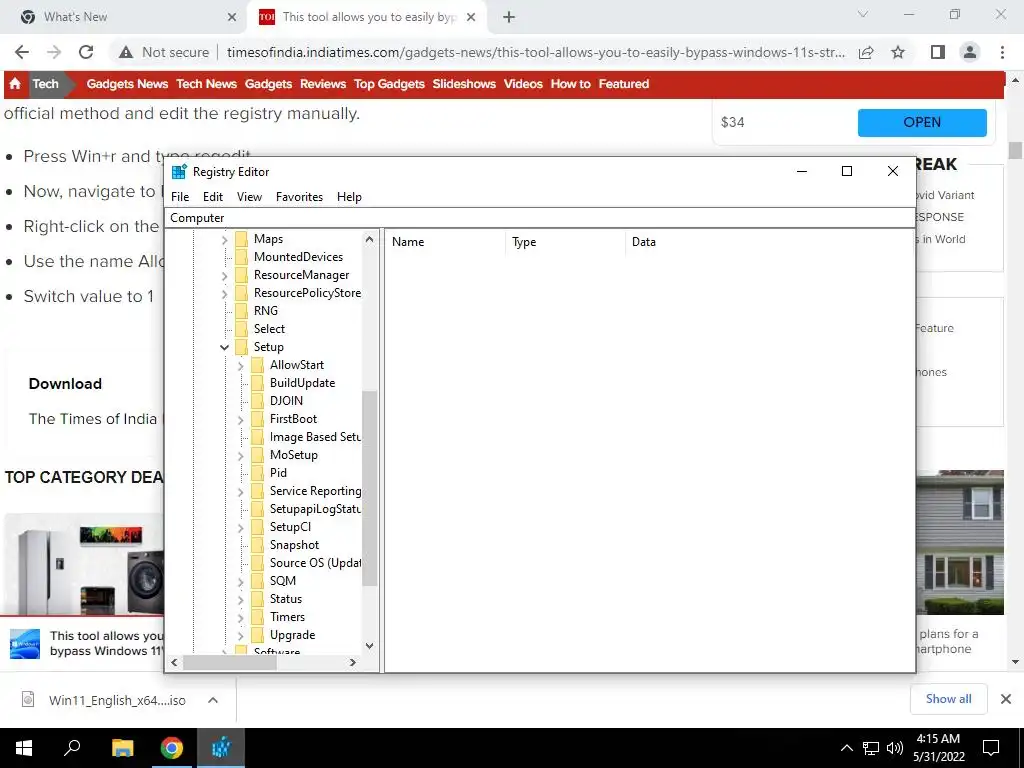The width and height of the screenshot is (1024, 768).
Task: Open the Slideshows section link
Action: click(464, 84)
